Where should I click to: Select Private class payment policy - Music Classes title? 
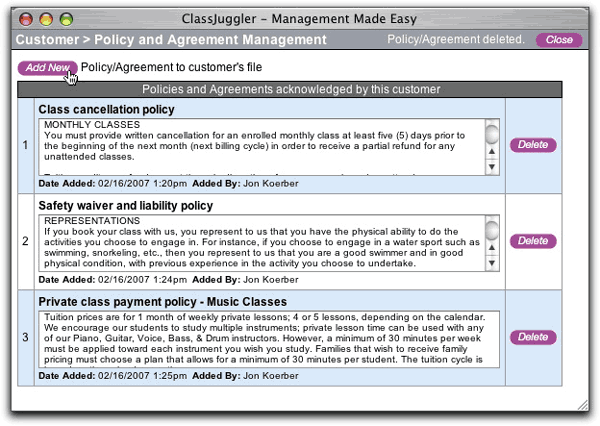pyautogui.click(x=163, y=302)
